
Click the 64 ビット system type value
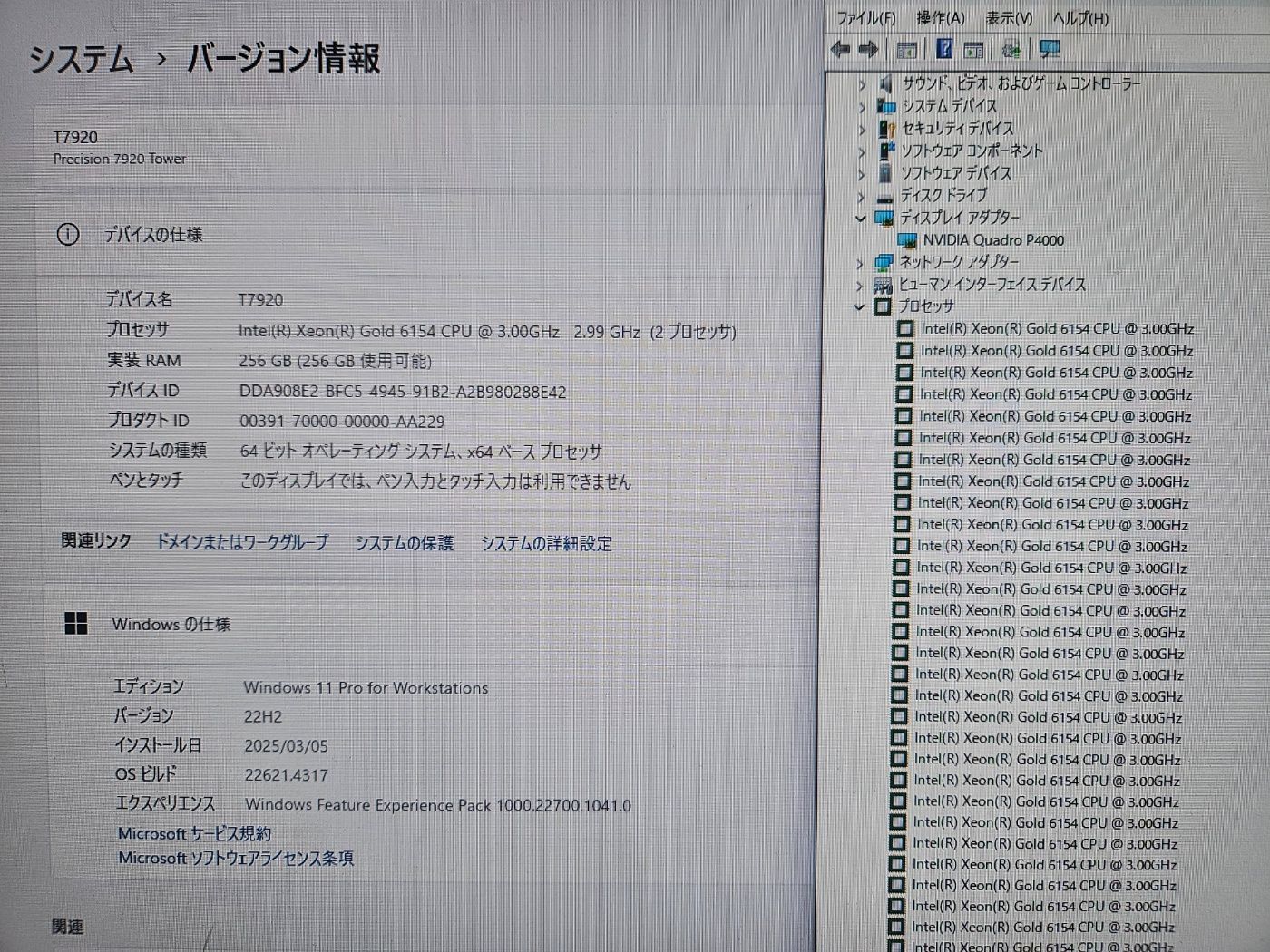tap(421, 452)
